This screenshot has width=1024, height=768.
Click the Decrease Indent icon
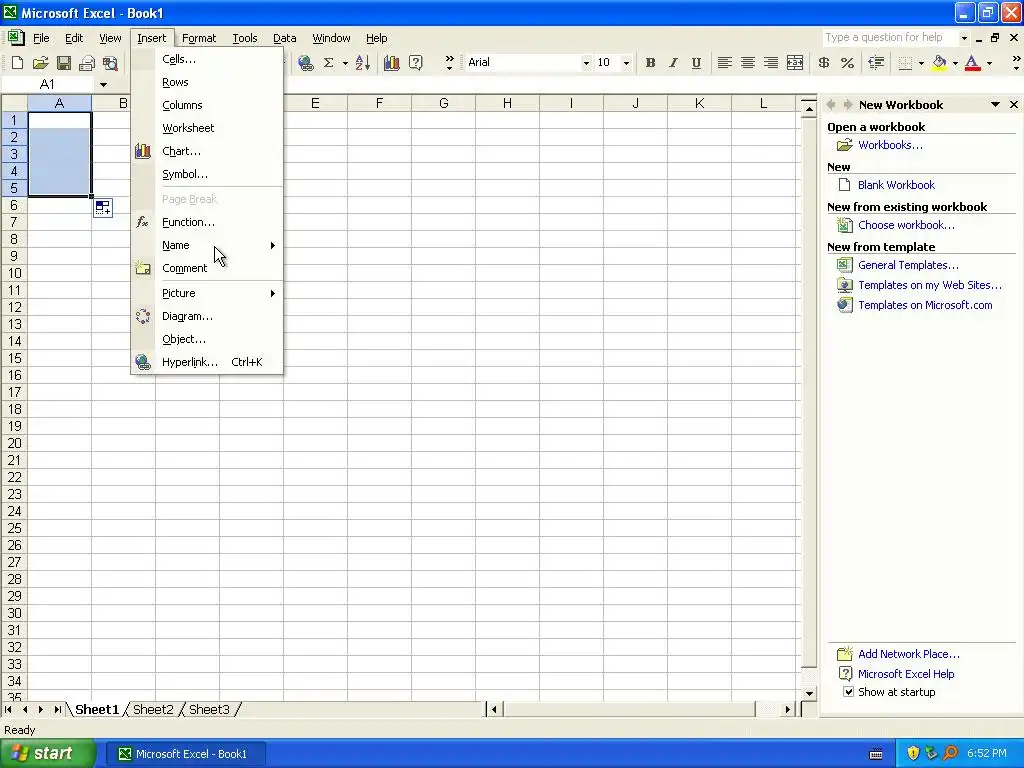click(x=876, y=63)
